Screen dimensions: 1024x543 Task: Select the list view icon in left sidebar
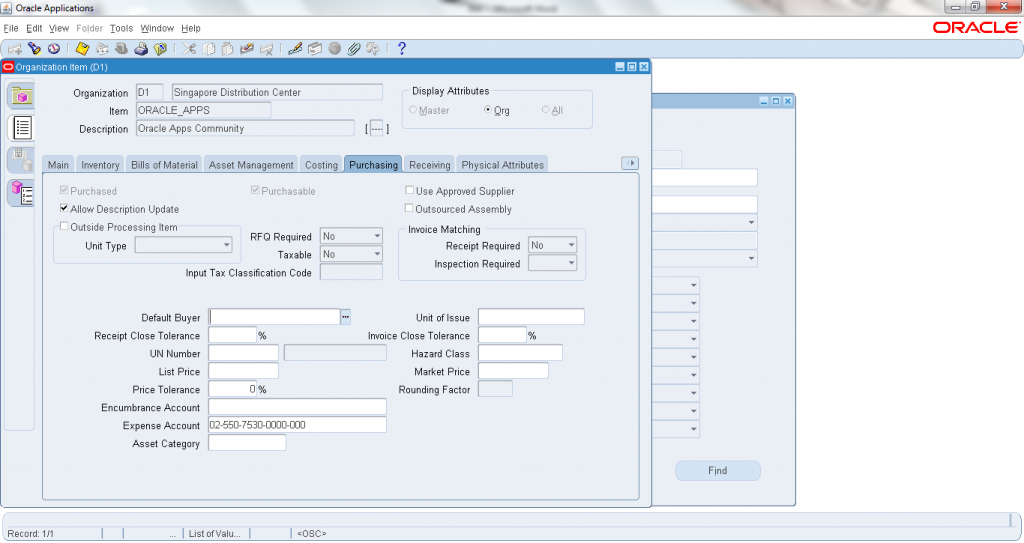click(x=21, y=127)
